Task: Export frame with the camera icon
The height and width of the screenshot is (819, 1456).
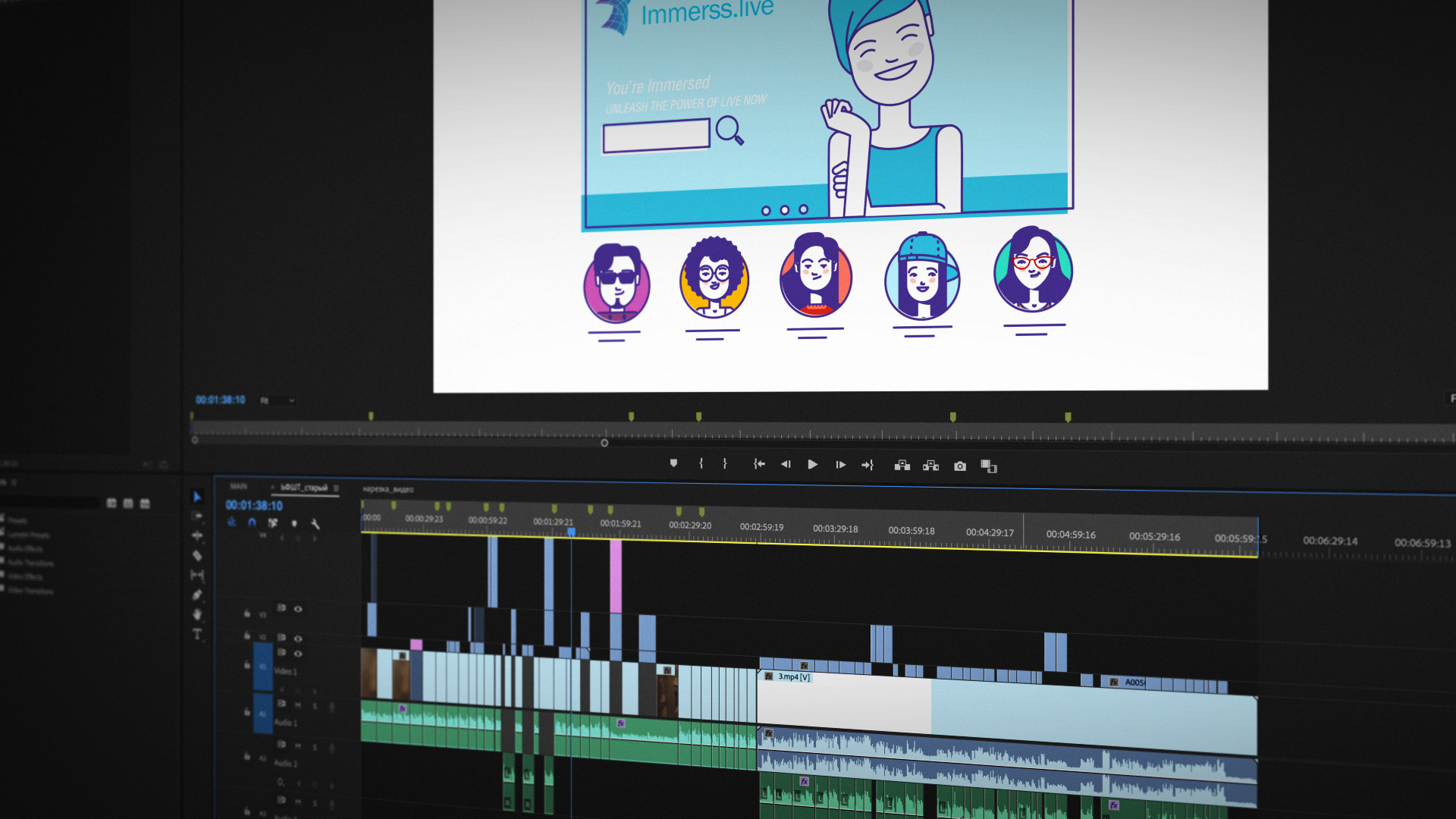Action: (x=960, y=466)
